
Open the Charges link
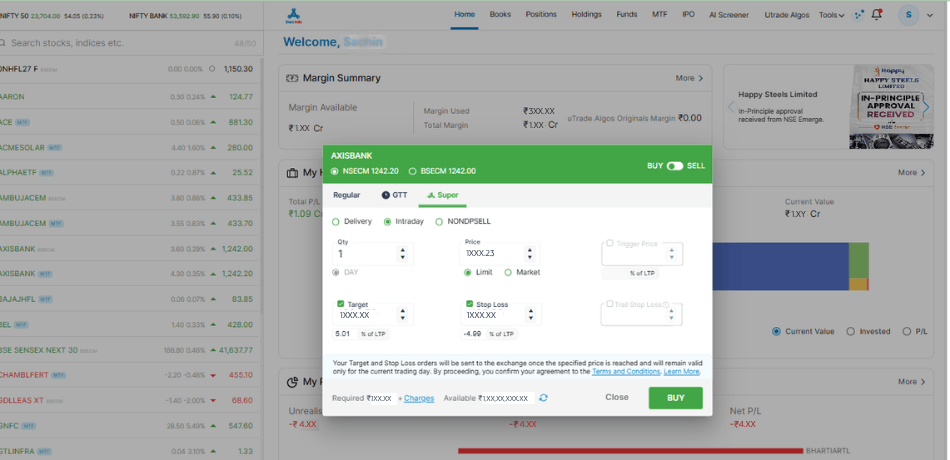[419, 398]
